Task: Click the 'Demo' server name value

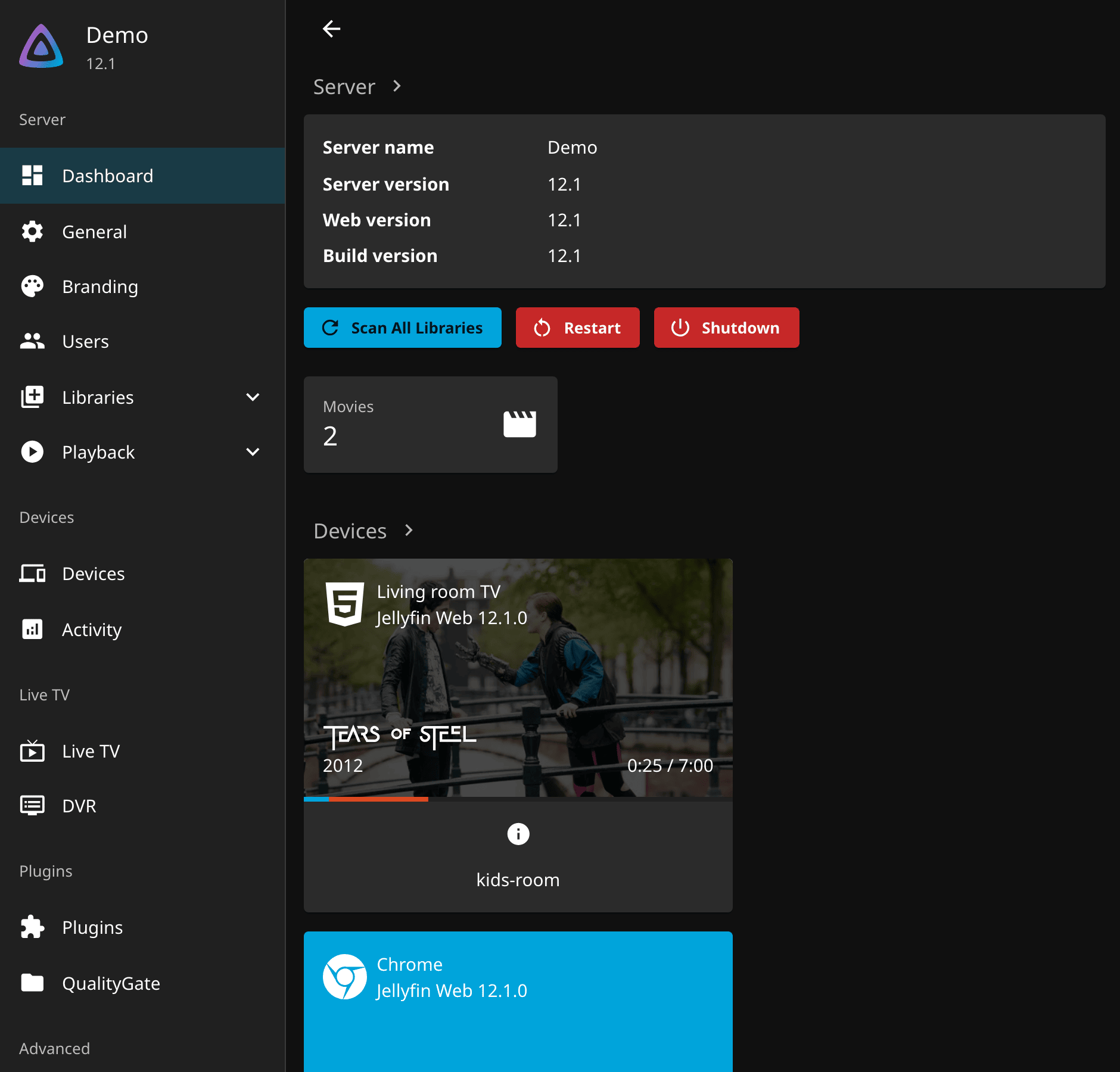Action: point(572,147)
